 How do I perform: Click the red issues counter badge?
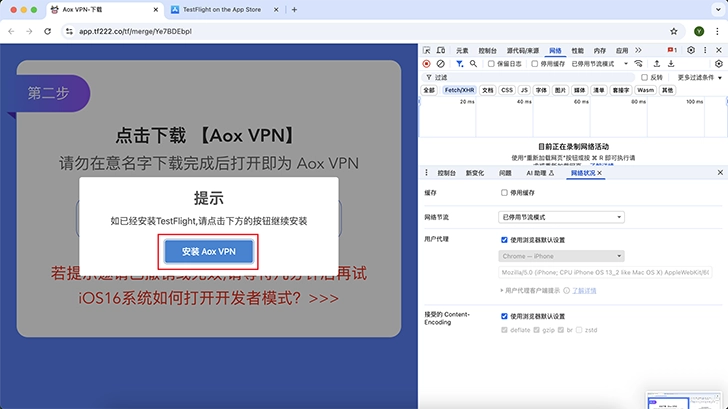672,50
